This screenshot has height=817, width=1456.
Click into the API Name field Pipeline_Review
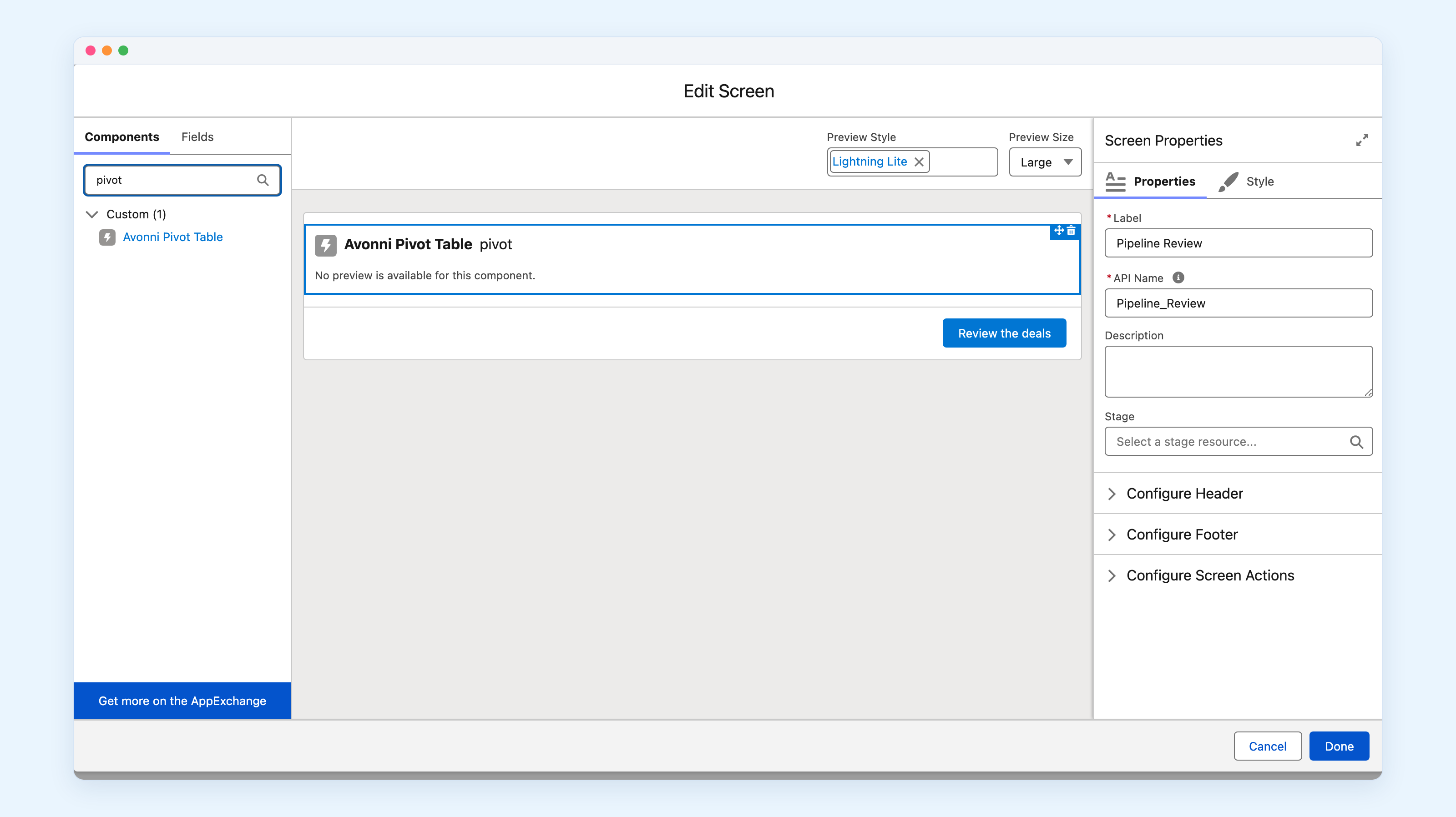click(x=1238, y=303)
